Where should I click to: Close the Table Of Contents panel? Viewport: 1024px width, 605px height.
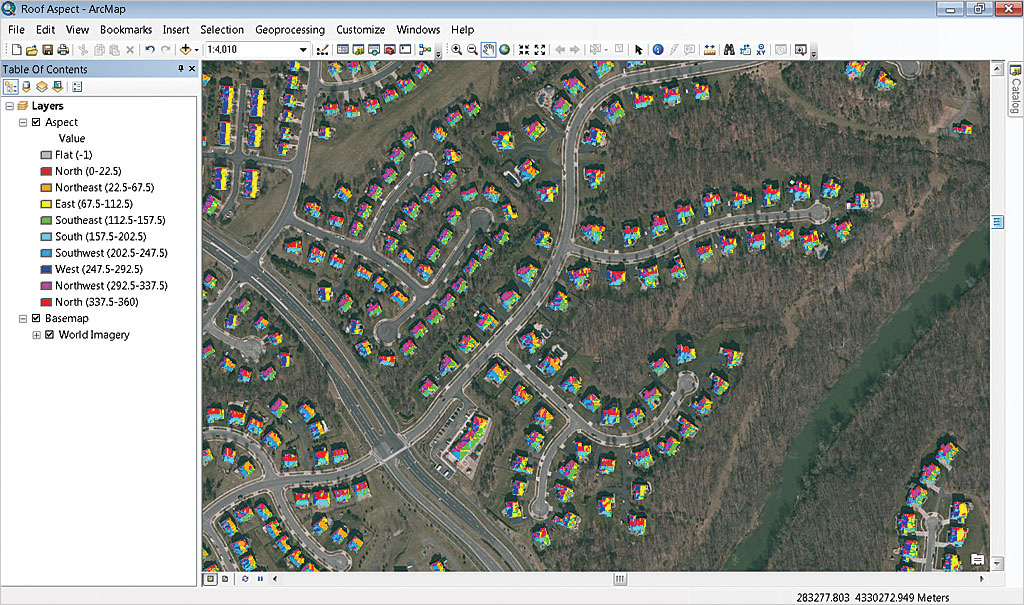pos(192,69)
